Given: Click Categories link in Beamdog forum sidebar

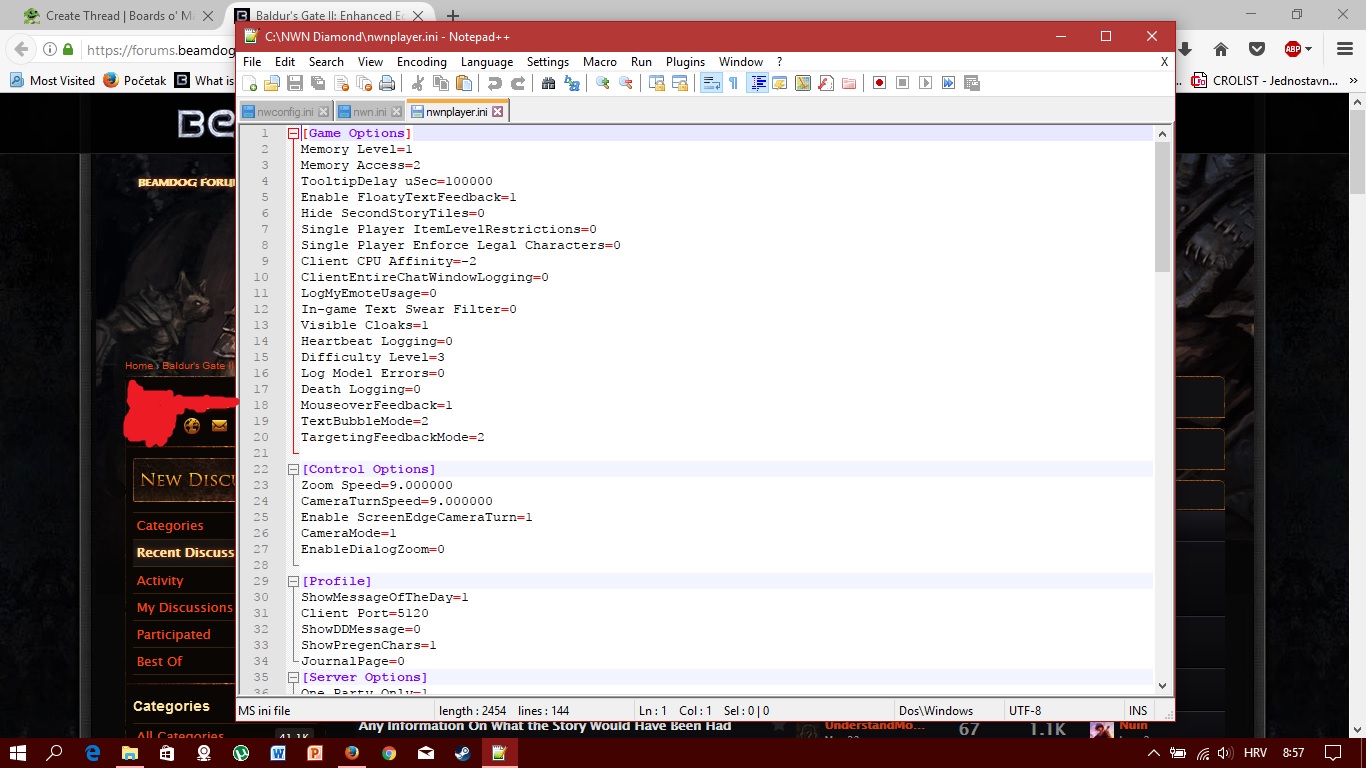Looking at the screenshot, I should tap(170, 525).
